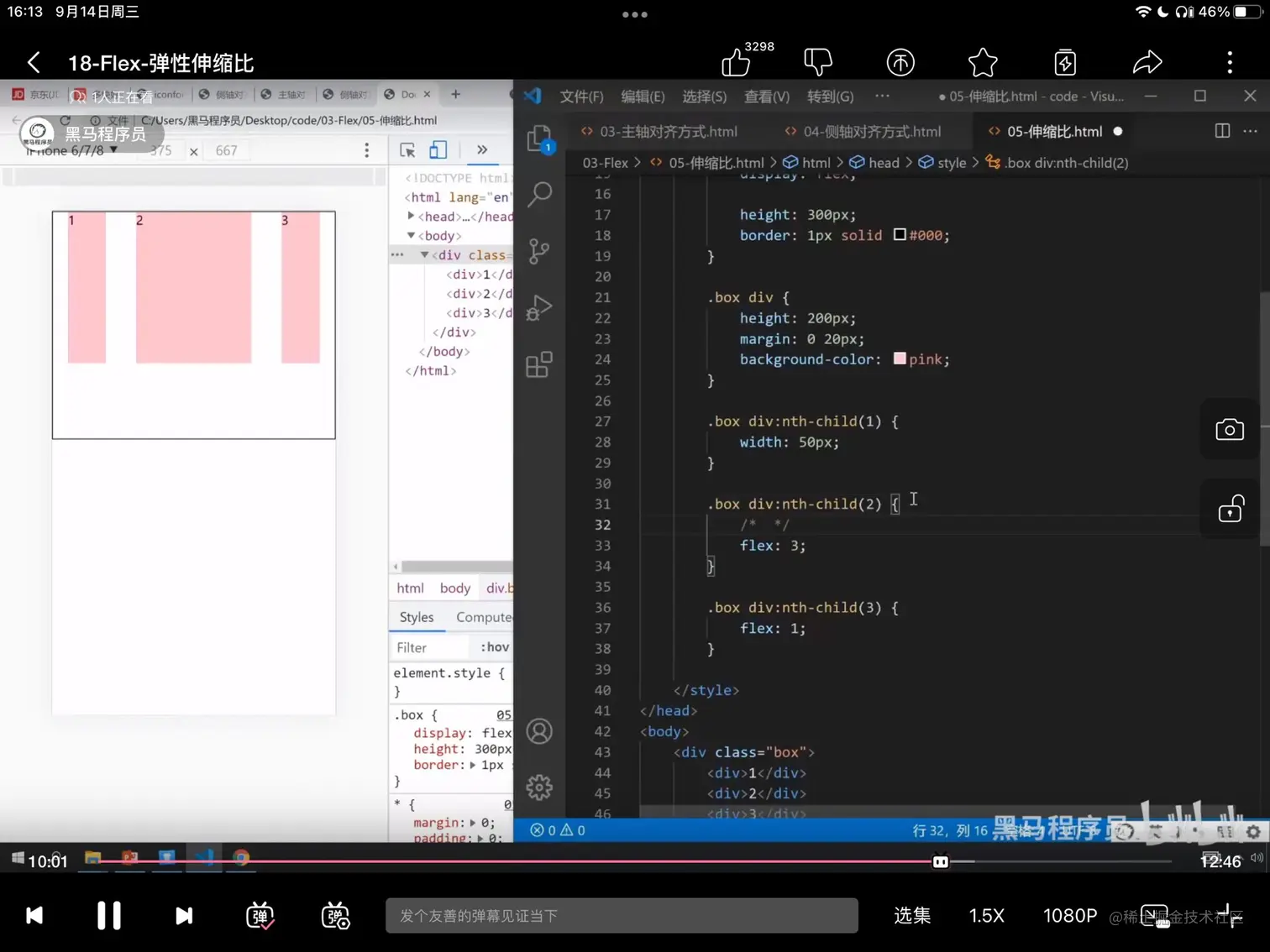1270x952 pixels.
Task: Open VS Code Manage gear icon
Action: click(539, 787)
